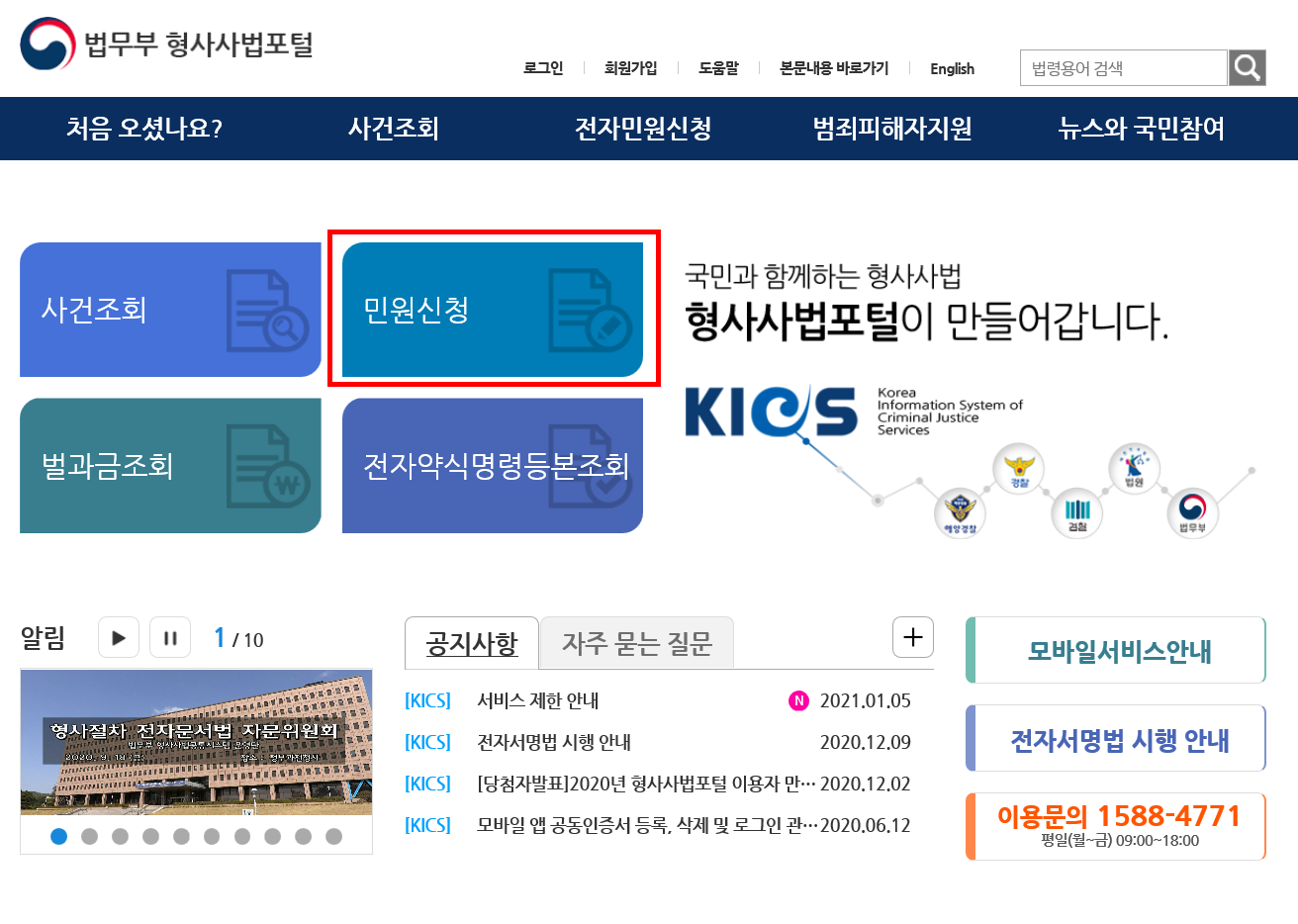Open the 사건조회 quick tile
Image resolution: width=1298 pixels, height=924 pixels.
point(170,310)
